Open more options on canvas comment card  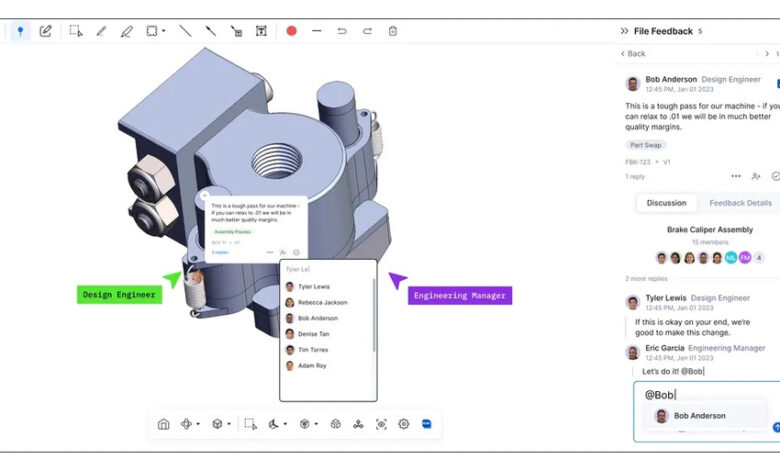tap(270, 252)
